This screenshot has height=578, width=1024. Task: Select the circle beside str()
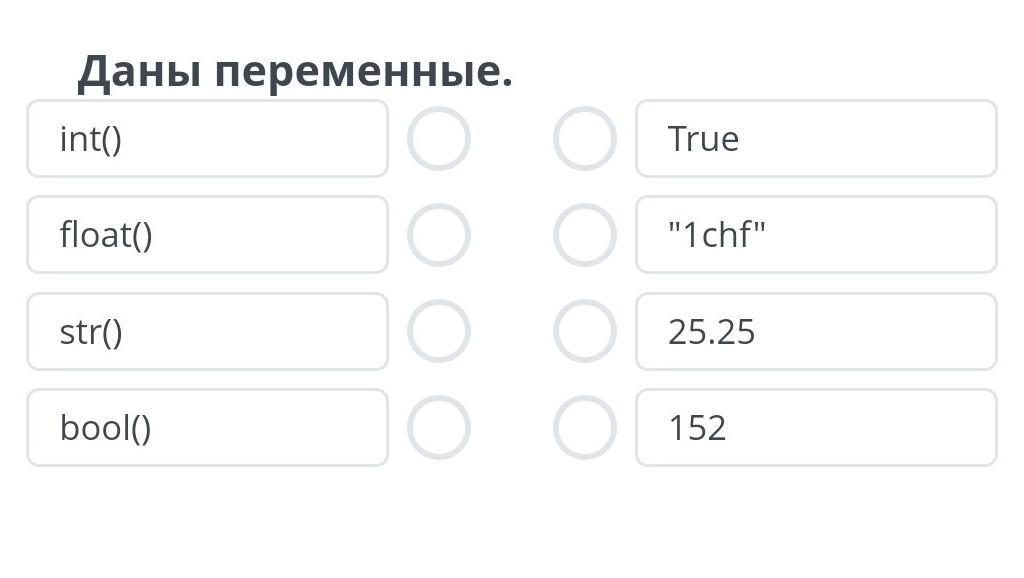438,331
